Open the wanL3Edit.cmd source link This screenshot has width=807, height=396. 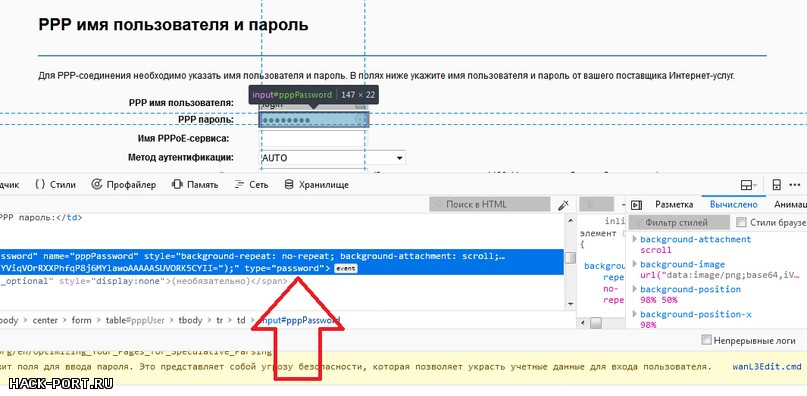(x=767, y=367)
